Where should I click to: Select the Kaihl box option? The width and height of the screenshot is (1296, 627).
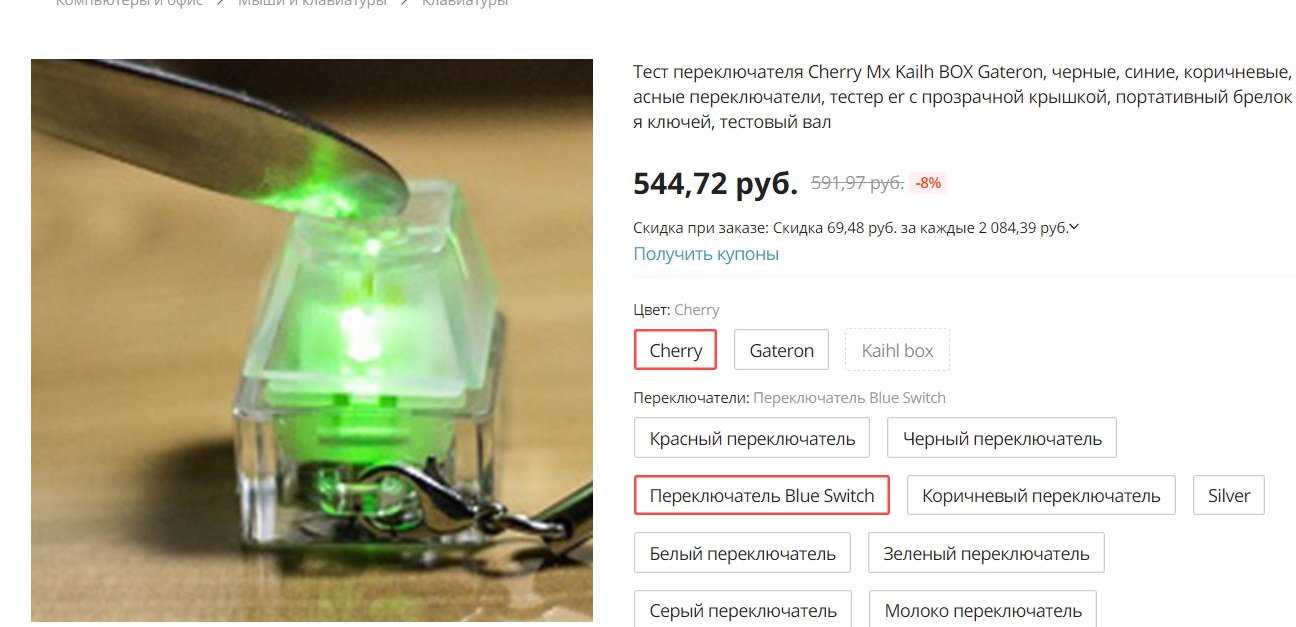click(x=897, y=350)
